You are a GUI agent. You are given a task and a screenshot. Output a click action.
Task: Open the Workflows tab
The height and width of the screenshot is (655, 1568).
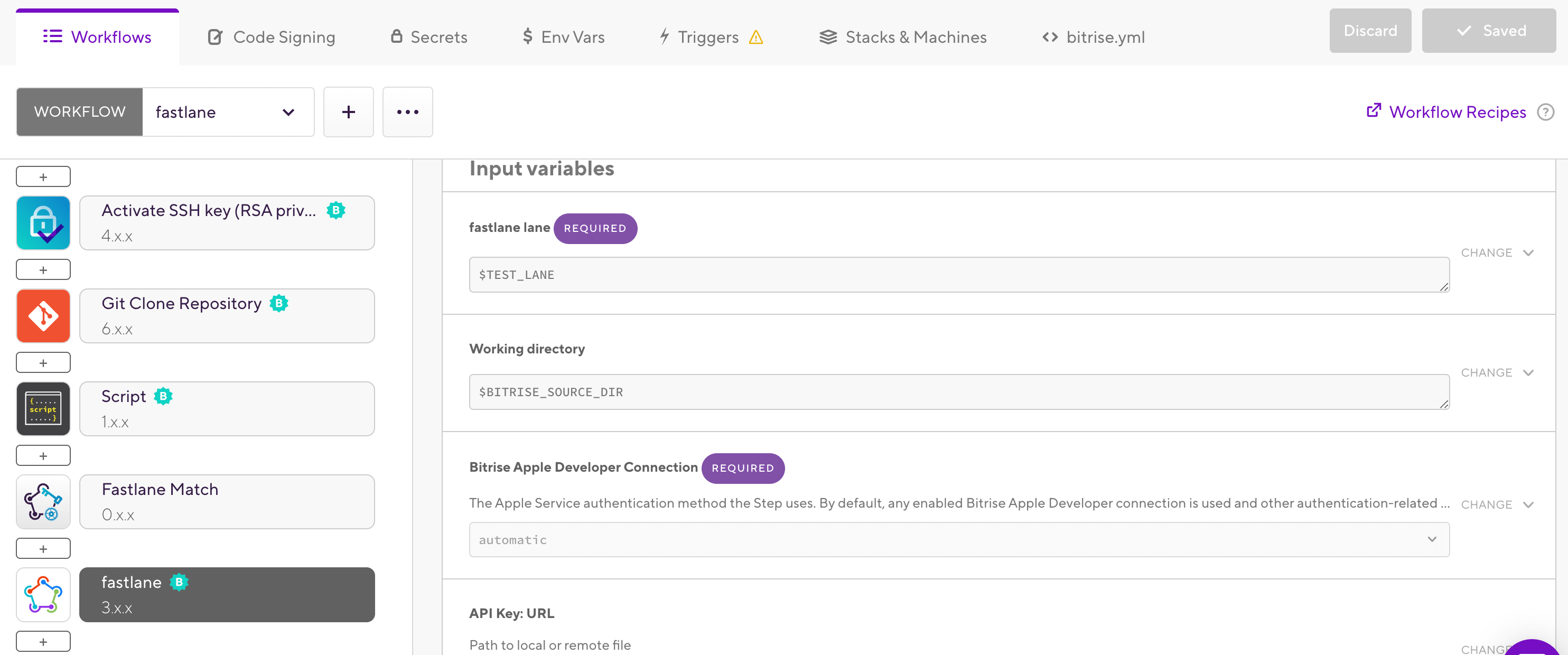point(97,37)
